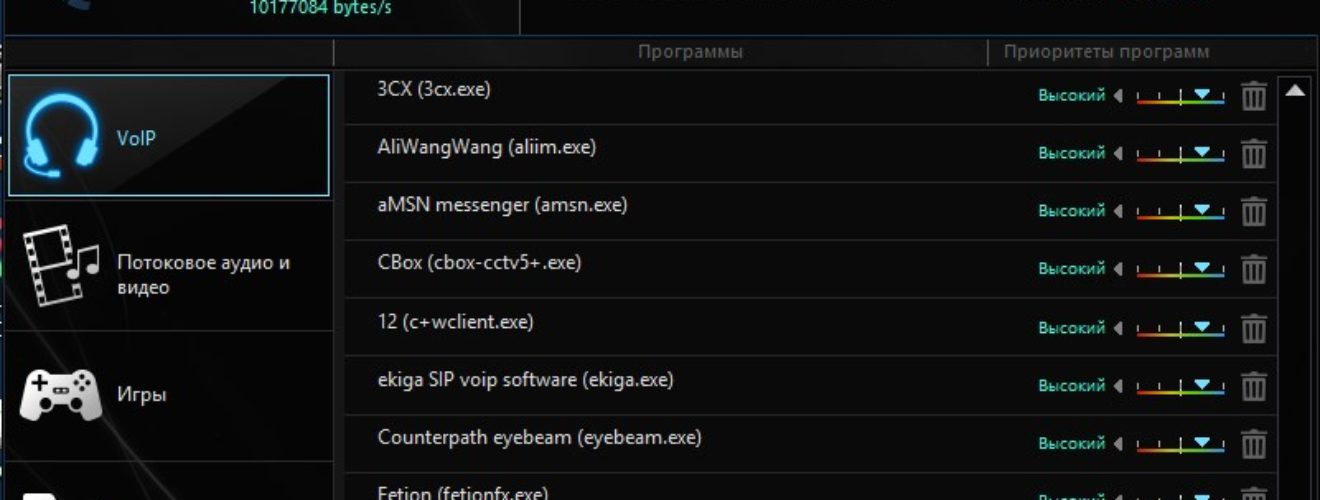This screenshot has height=500, width=1320.
Task: Click scrollbar up arrow in program list
Action: [1295, 90]
